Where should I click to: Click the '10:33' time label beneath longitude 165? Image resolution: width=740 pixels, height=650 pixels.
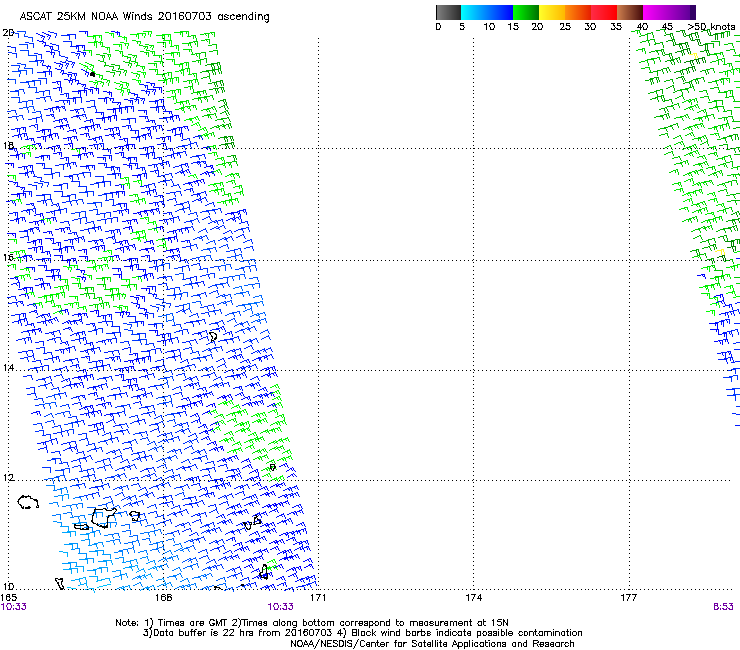click(x=14, y=607)
